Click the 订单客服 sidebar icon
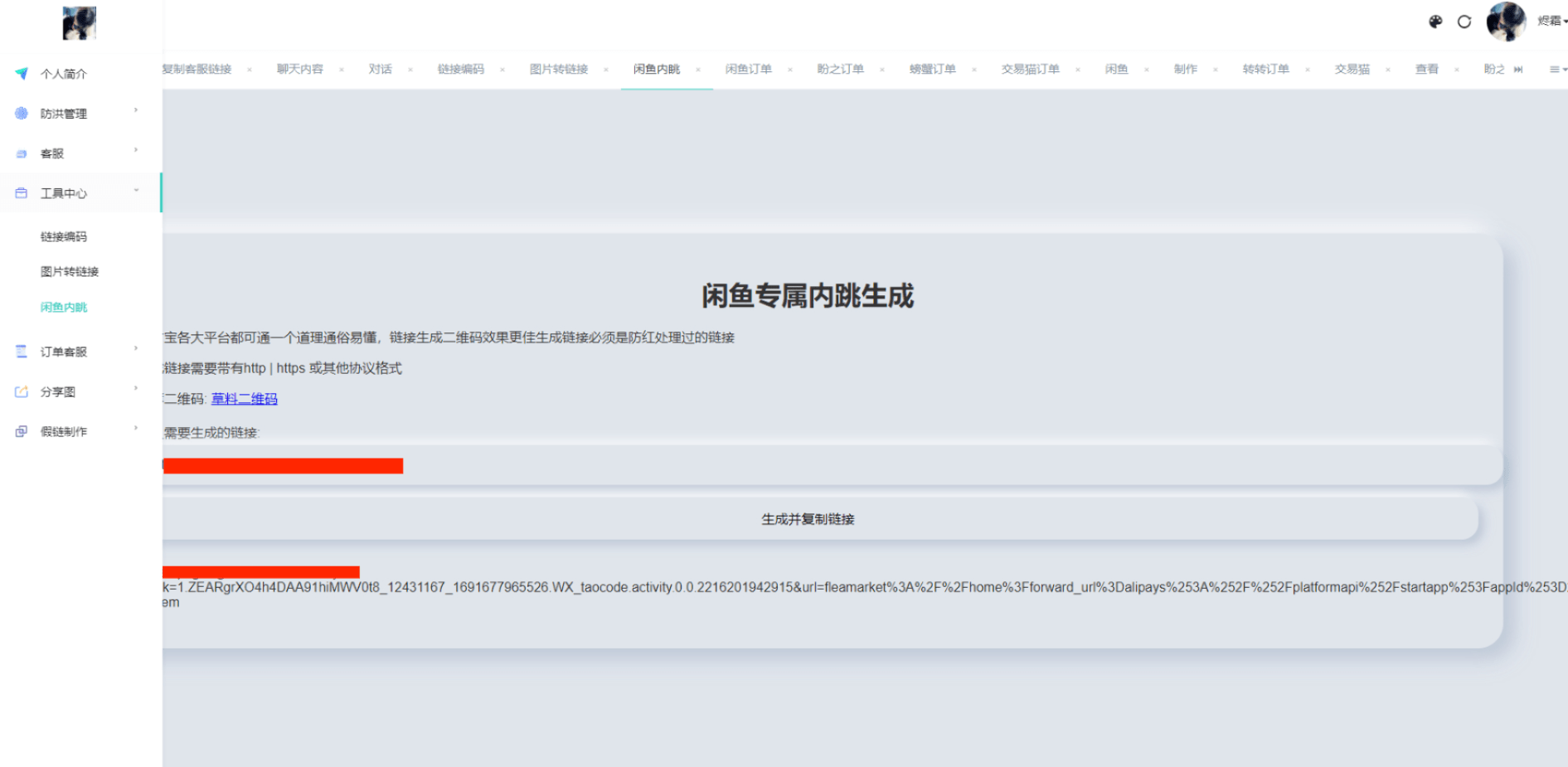 pyautogui.click(x=22, y=352)
